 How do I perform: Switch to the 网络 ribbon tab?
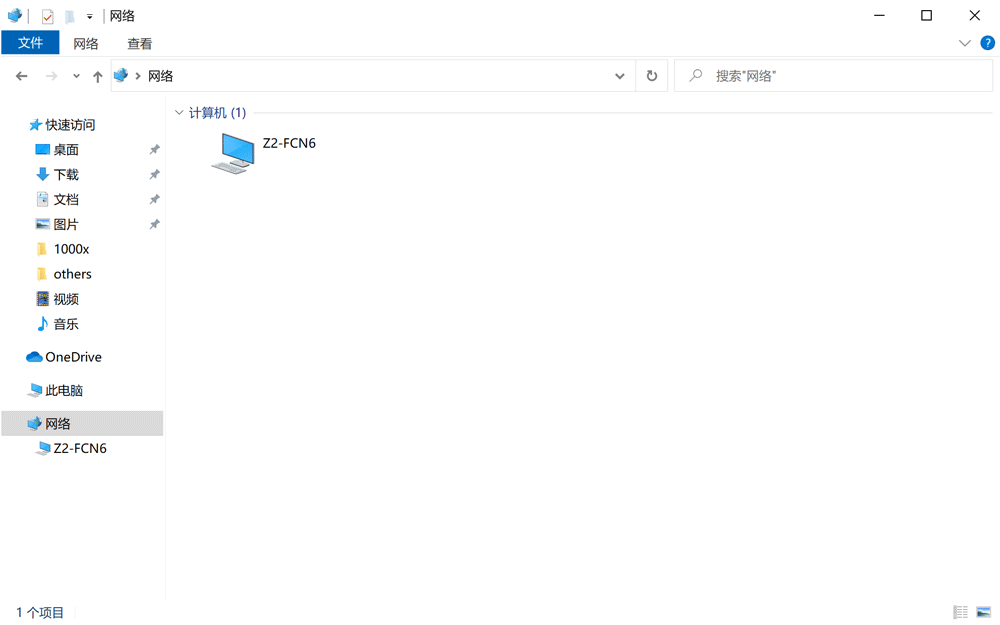coord(85,43)
